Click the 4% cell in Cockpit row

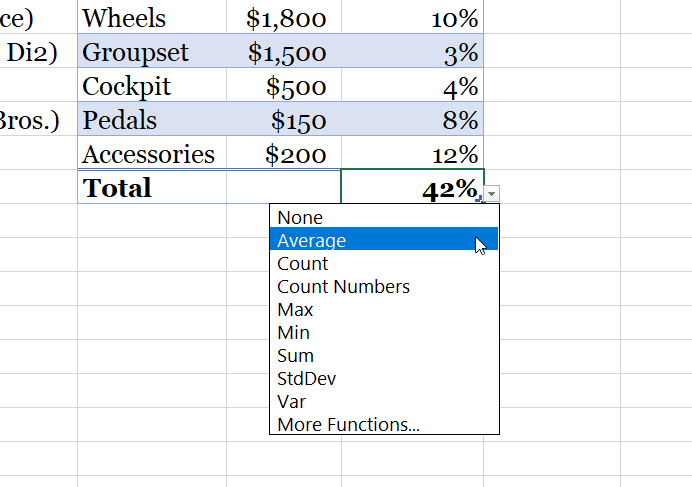412,85
